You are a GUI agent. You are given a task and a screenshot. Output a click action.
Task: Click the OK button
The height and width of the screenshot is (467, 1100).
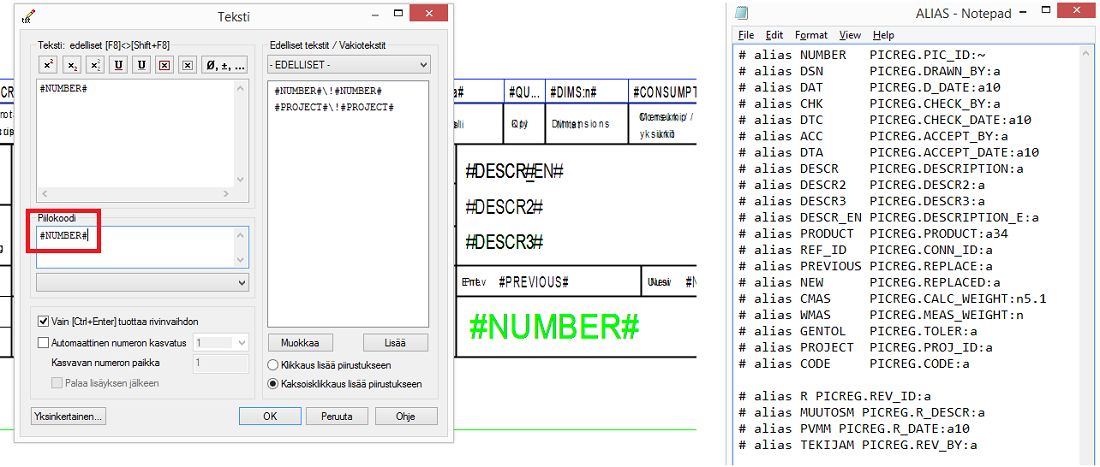coord(270,416)
